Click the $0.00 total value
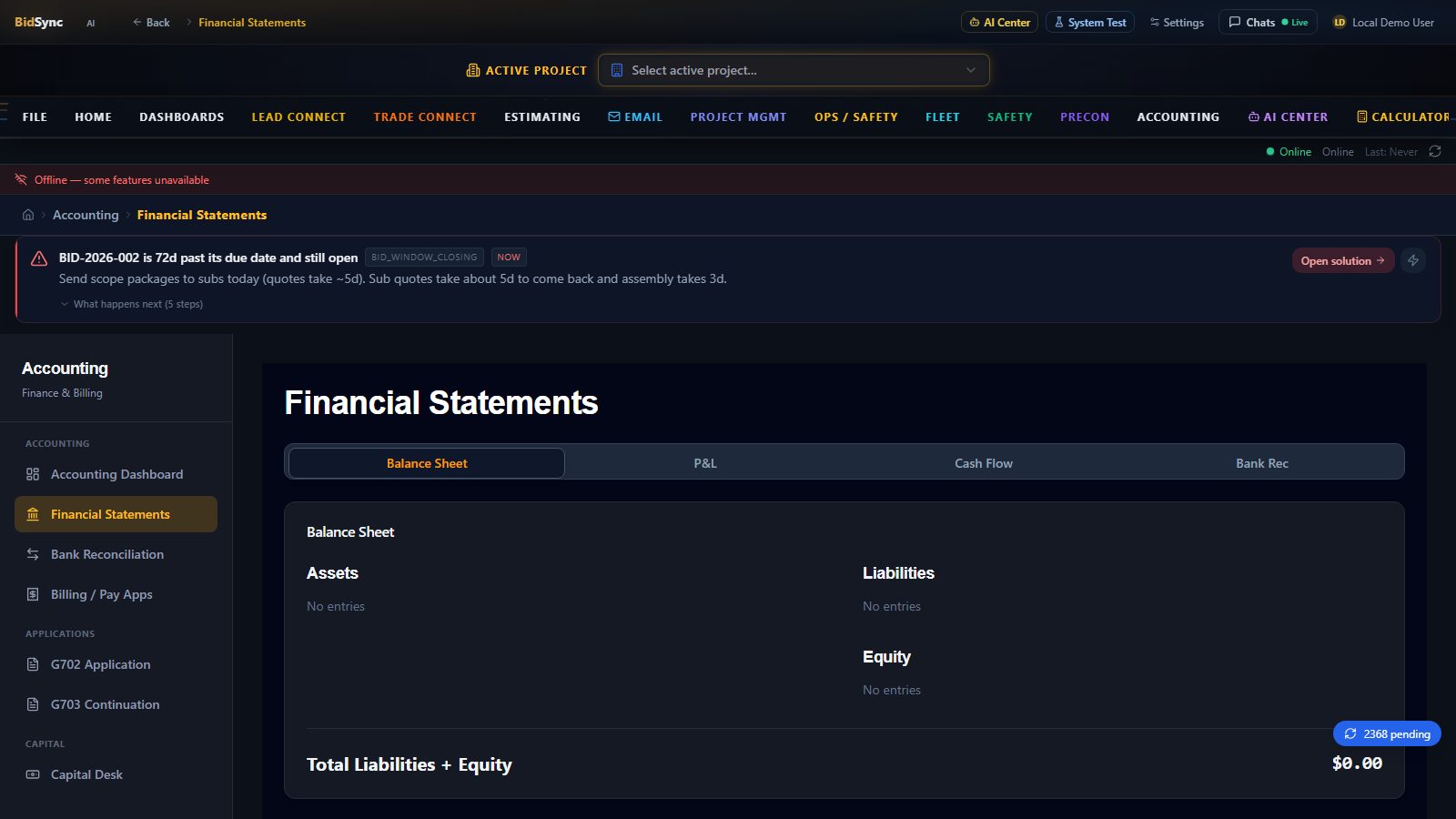The image size is (1456, 819). 1357,763
